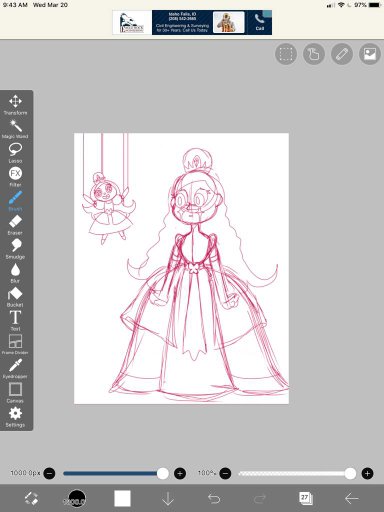
Task: Toggle the selection area button
Action: pos(286,54)
